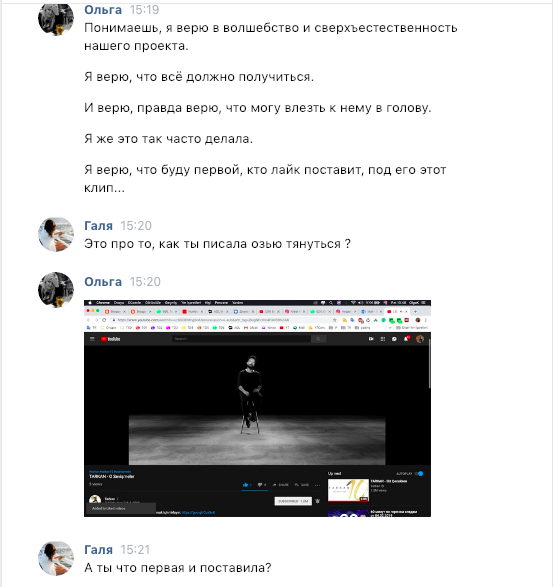
Task: Open the three-dot more actions under the video
Action: pyautogui.click(x=317, y=485)
